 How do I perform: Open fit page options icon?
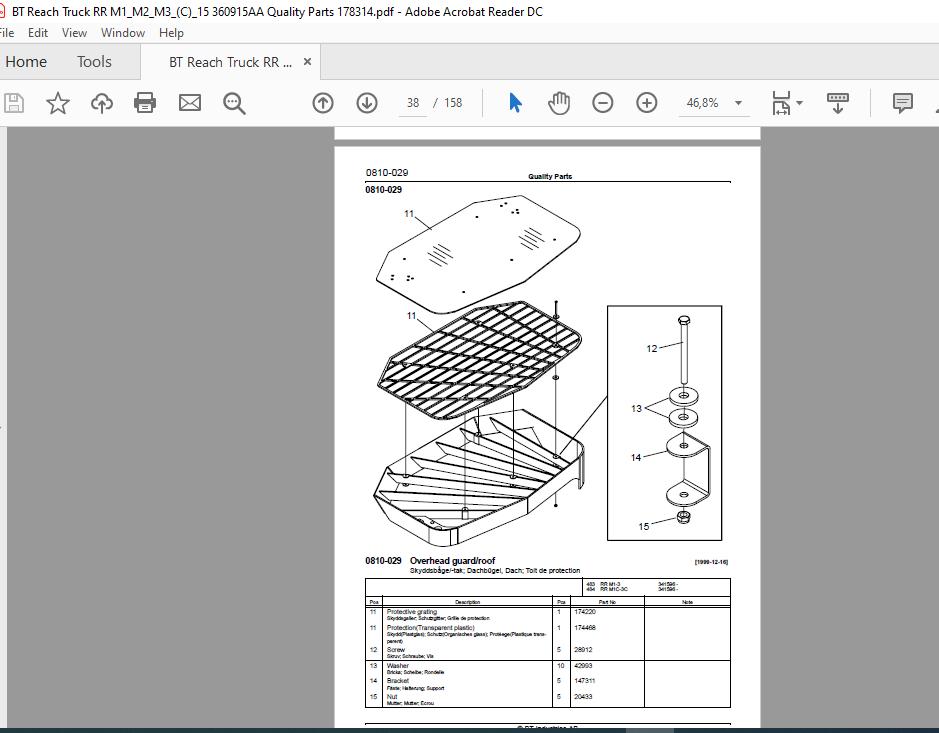pyautogui.click(x=782, y=103)
